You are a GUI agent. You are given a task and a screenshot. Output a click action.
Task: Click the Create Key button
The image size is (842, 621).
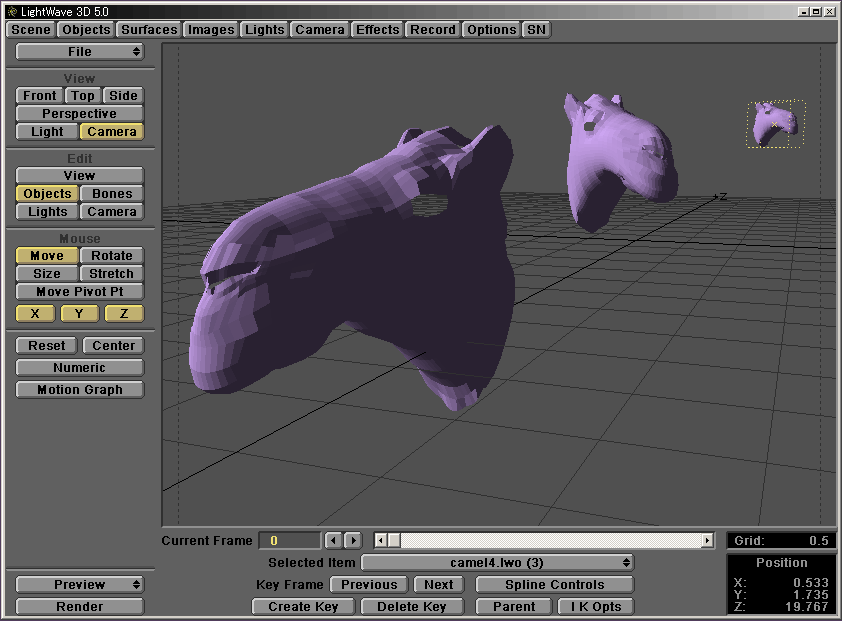(303, 607)
